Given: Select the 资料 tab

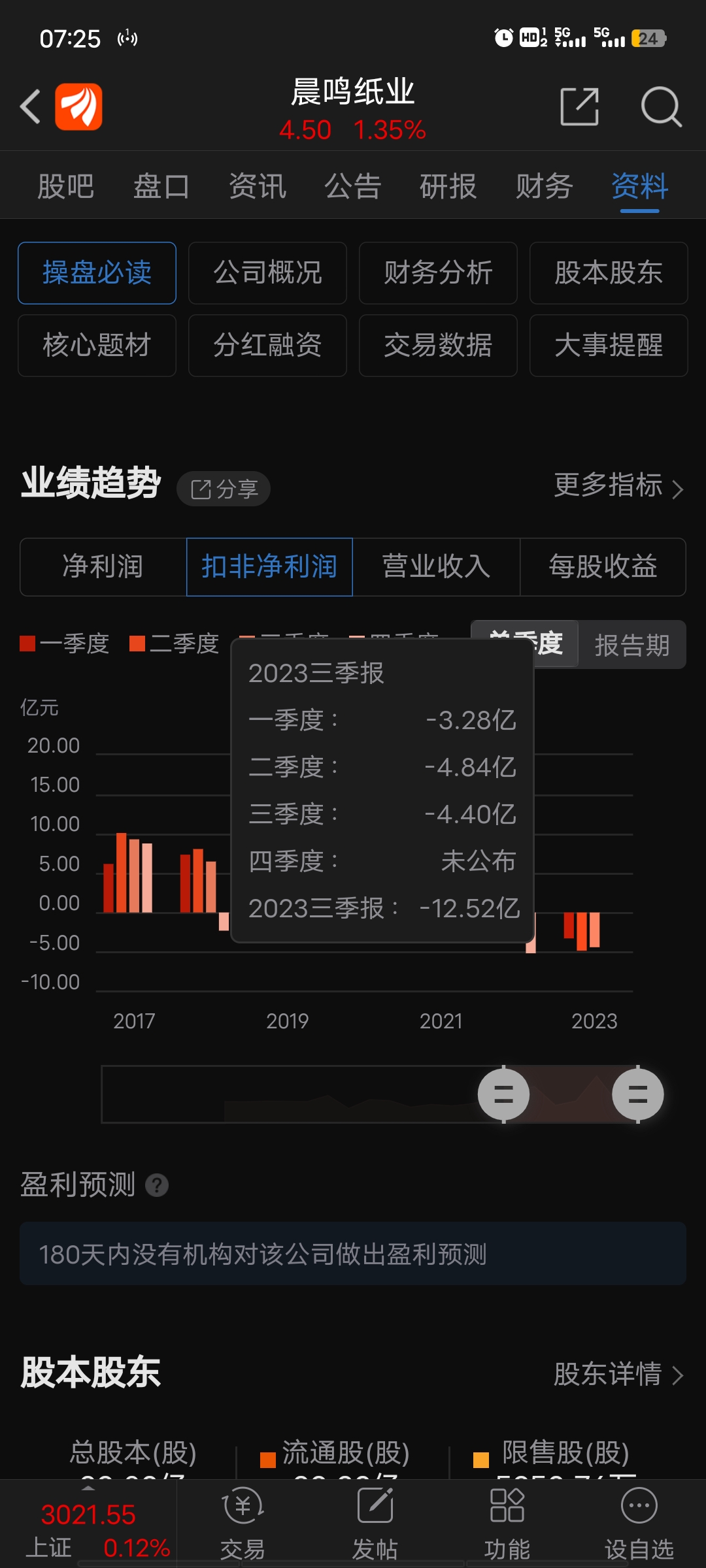Looking at the screenshot, I should [x=640, y=186].
